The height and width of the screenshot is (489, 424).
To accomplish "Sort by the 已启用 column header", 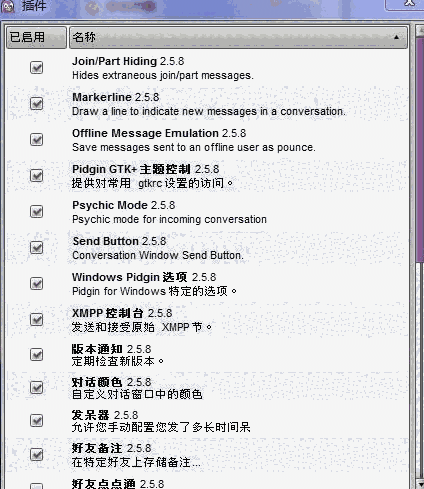I will click(x=36, y=37).
